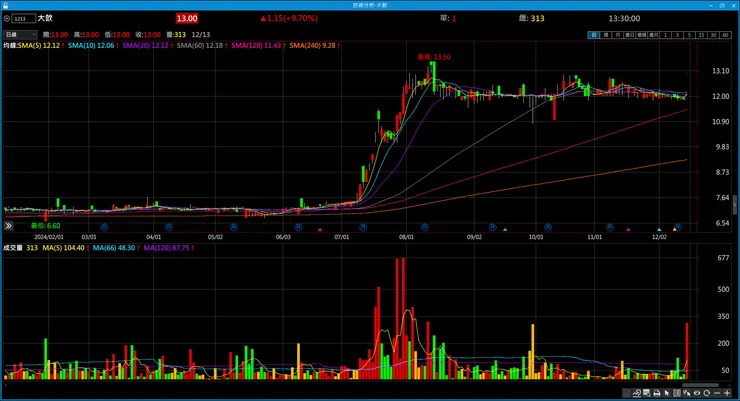This screenshot has width=740, height=401.
Task: Click the SMA(10) 12.06 indicator label
Action: coord(91,45)
